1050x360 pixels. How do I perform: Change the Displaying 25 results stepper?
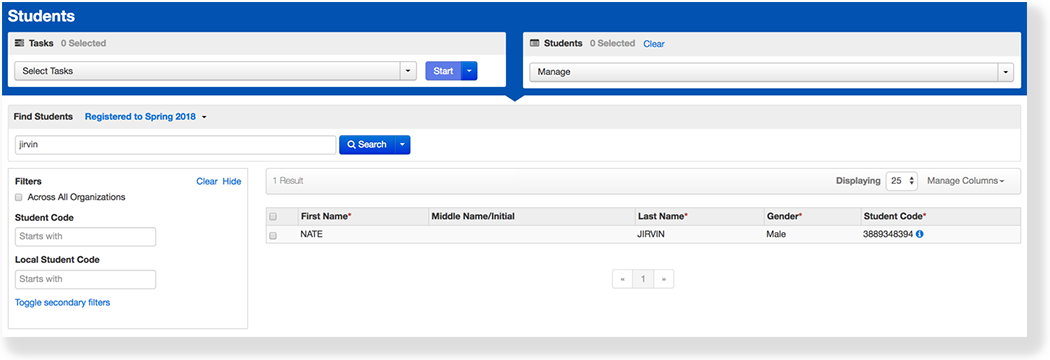click(x=901, y=181)
